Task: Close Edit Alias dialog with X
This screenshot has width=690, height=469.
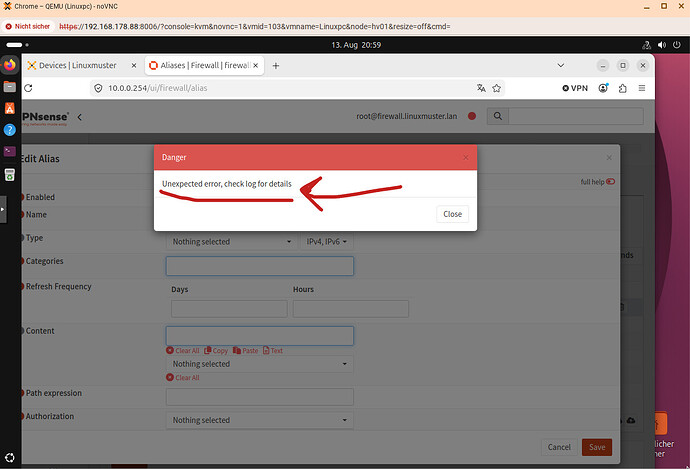Action: point(609,158)
